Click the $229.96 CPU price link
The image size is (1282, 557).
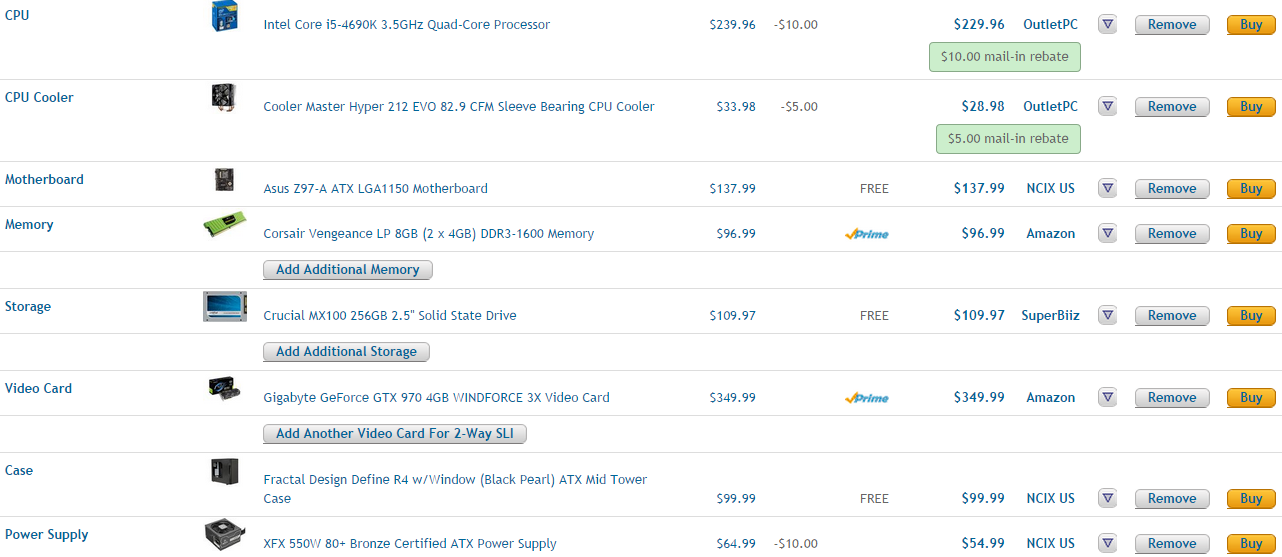coord(979,24)
